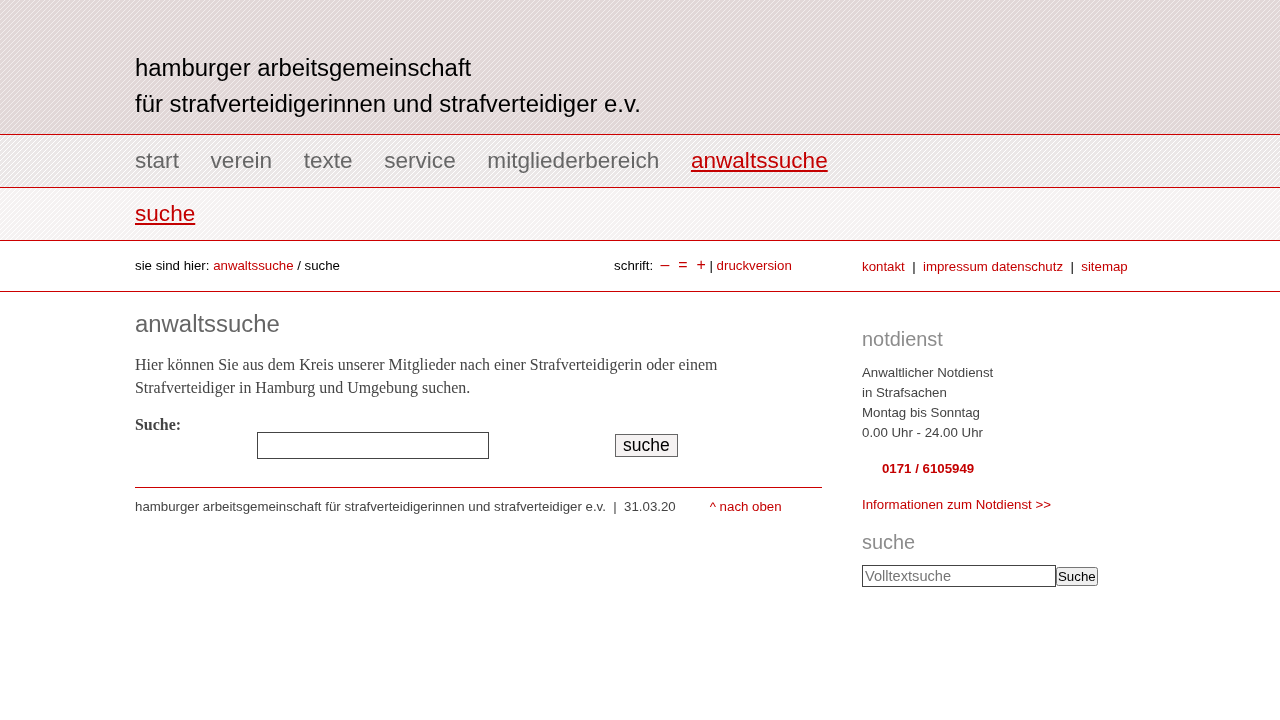Click the Volltextsuche input field

pyautogui.click(x=959, y=576)
